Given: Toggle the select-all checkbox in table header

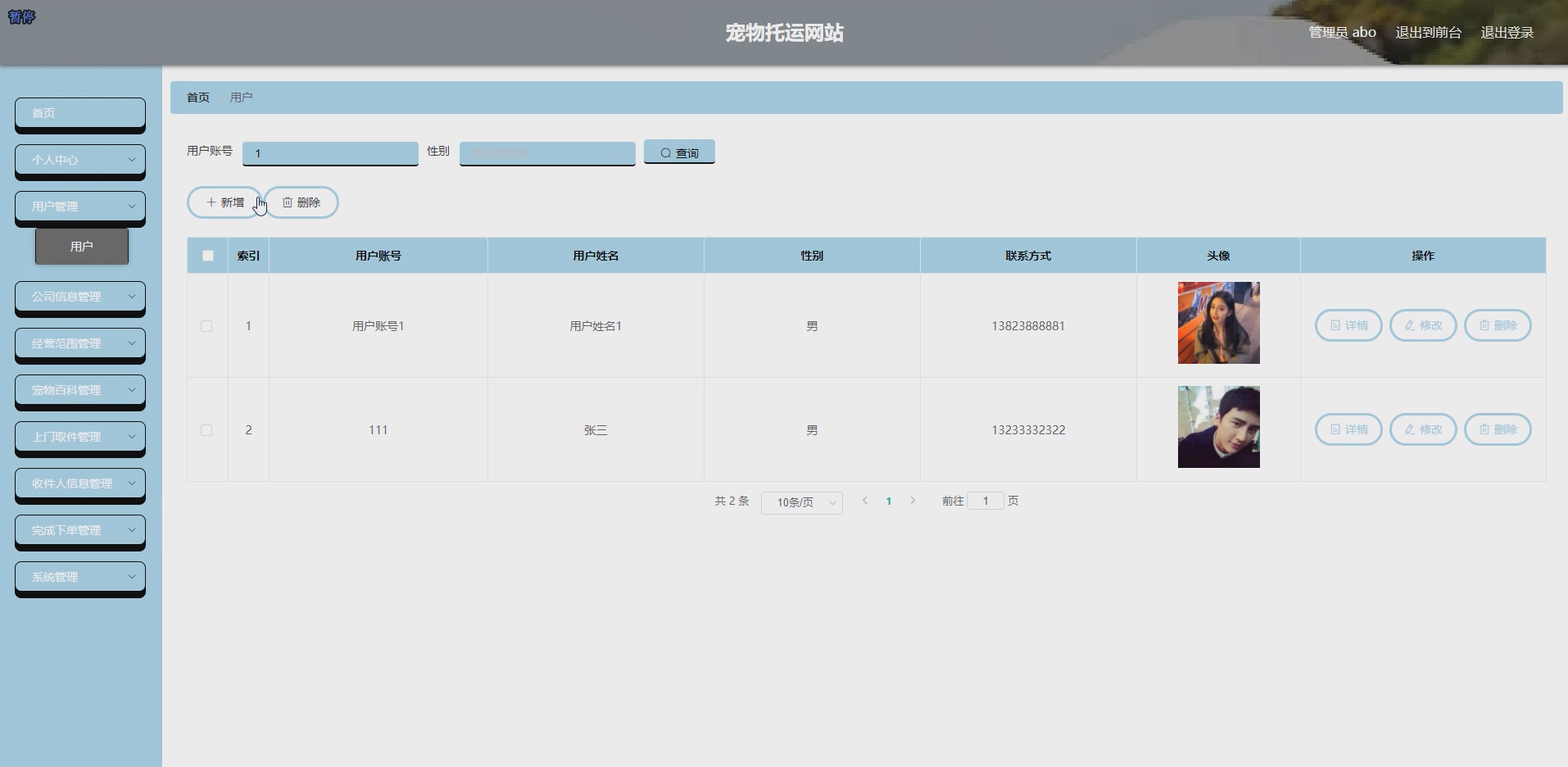Looking at the screenshot, I should pos(208,256).
